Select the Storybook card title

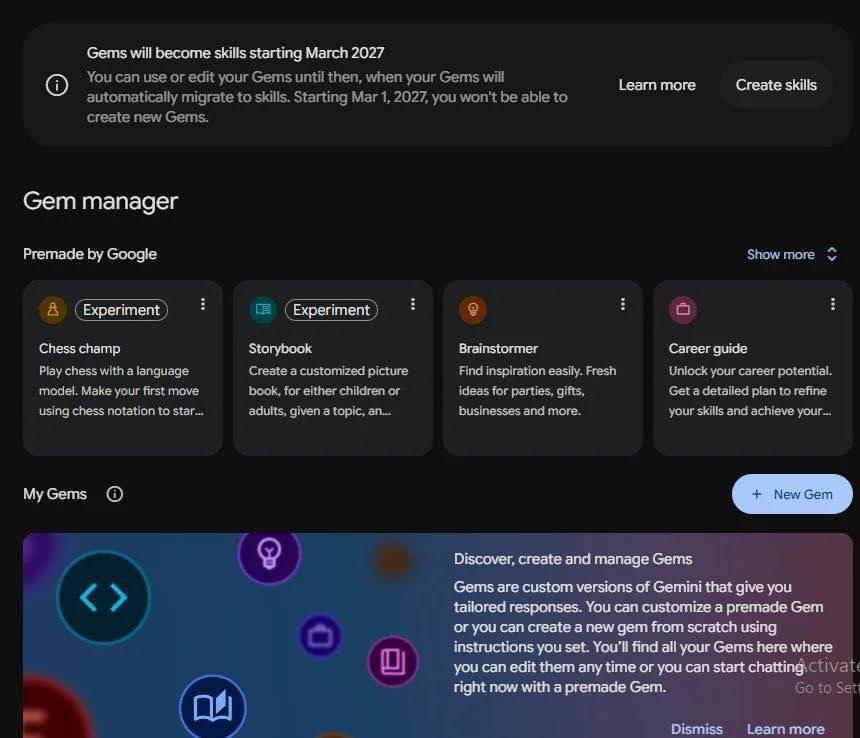[x=280, y=349]
